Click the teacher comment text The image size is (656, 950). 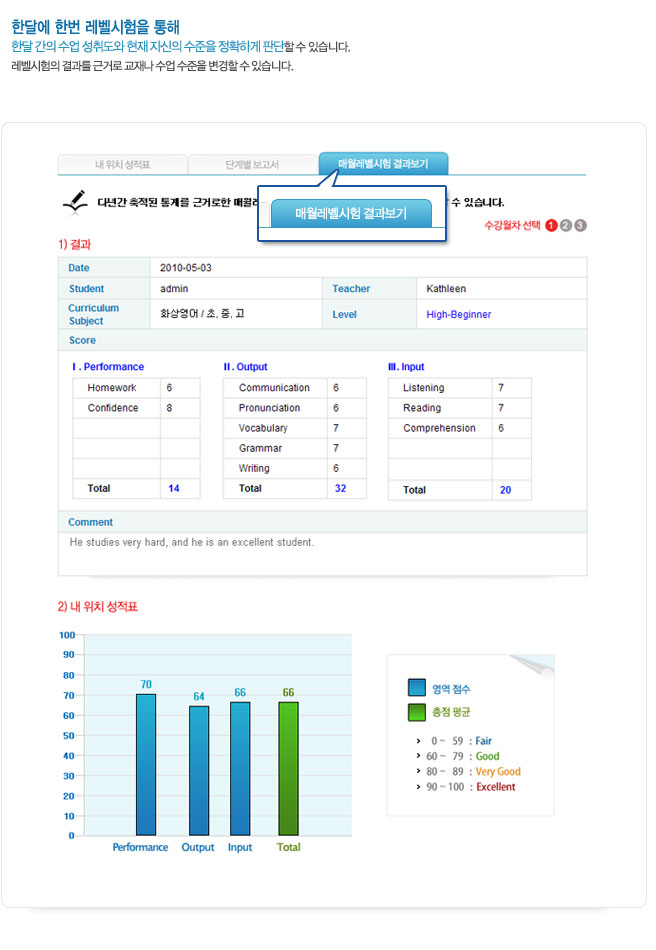(191, 542)
